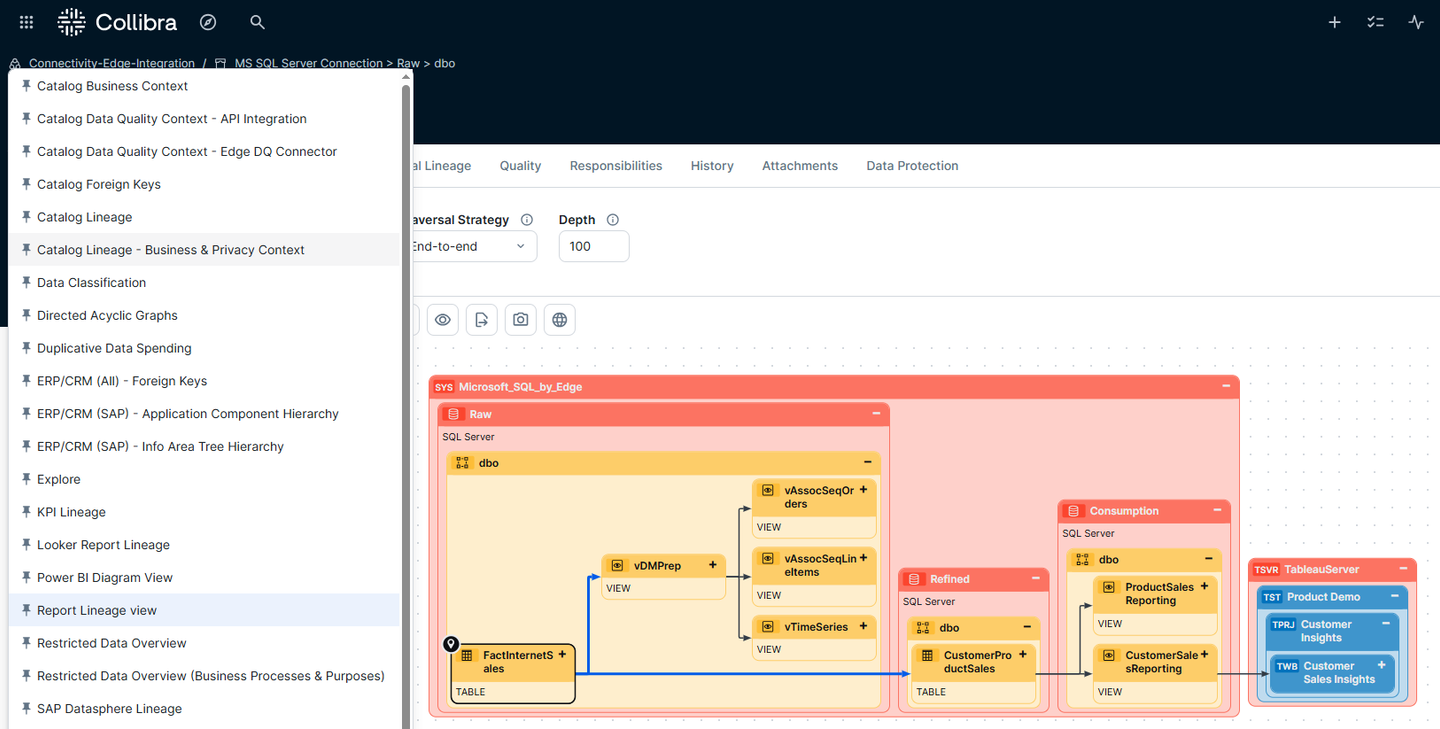This screenshot has width=1440, height=729.
Task: Click the globe icon in the lineage toolbar
Action: pos(559,319)
